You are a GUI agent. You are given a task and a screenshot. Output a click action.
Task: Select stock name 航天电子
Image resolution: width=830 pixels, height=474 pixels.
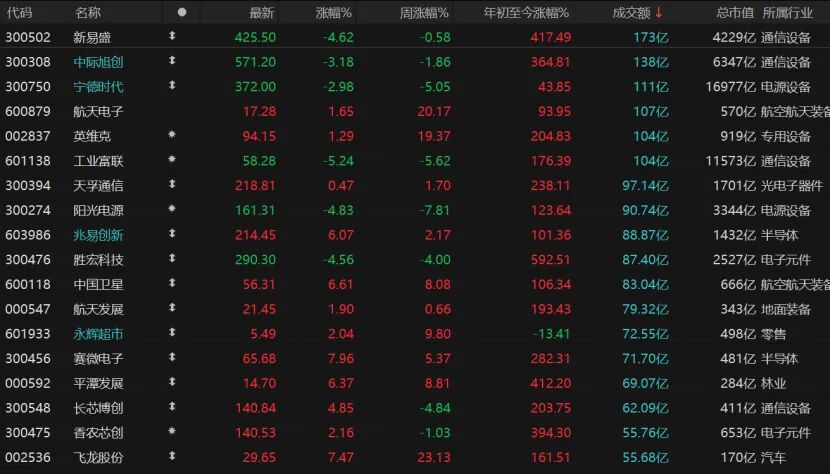[98, 111]
